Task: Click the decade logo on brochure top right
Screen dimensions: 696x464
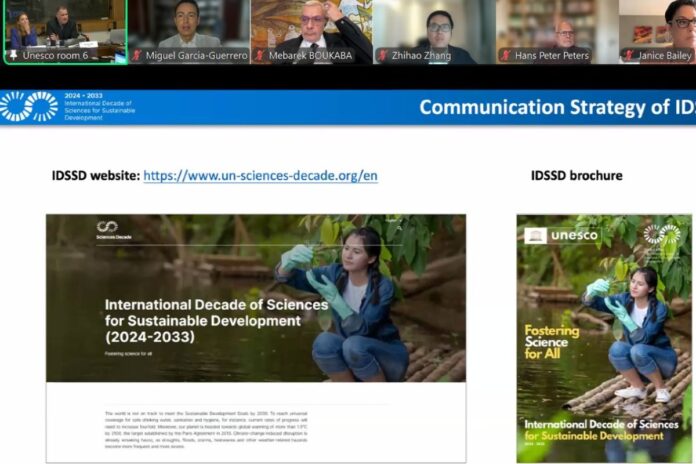Action: click(662, 234)
